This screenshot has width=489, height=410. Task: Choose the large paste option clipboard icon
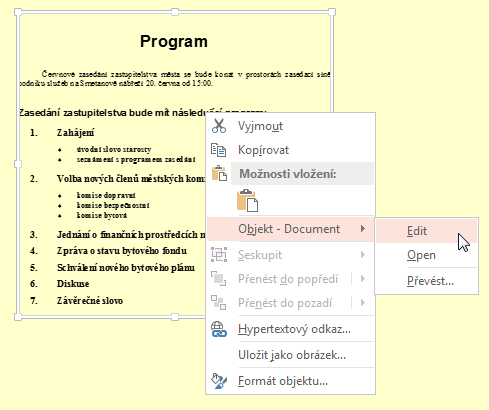(x=247, y=200)
